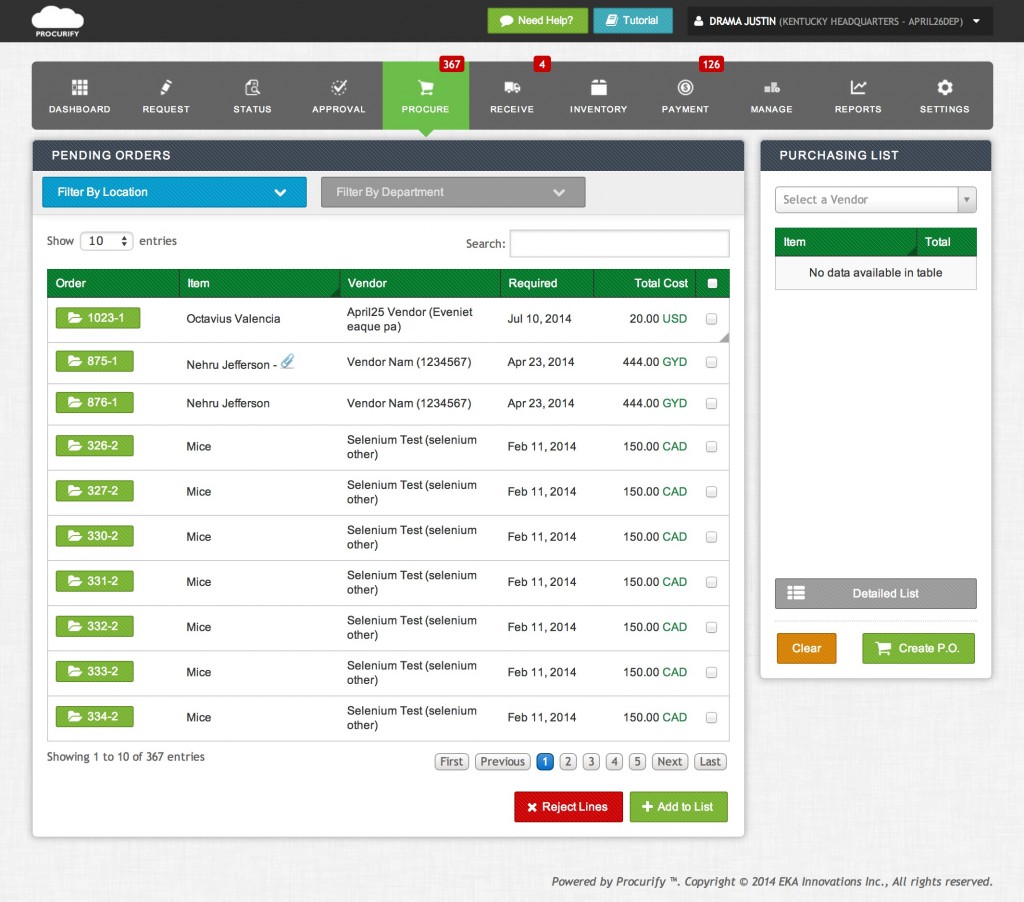Open order 331-2

95,581
